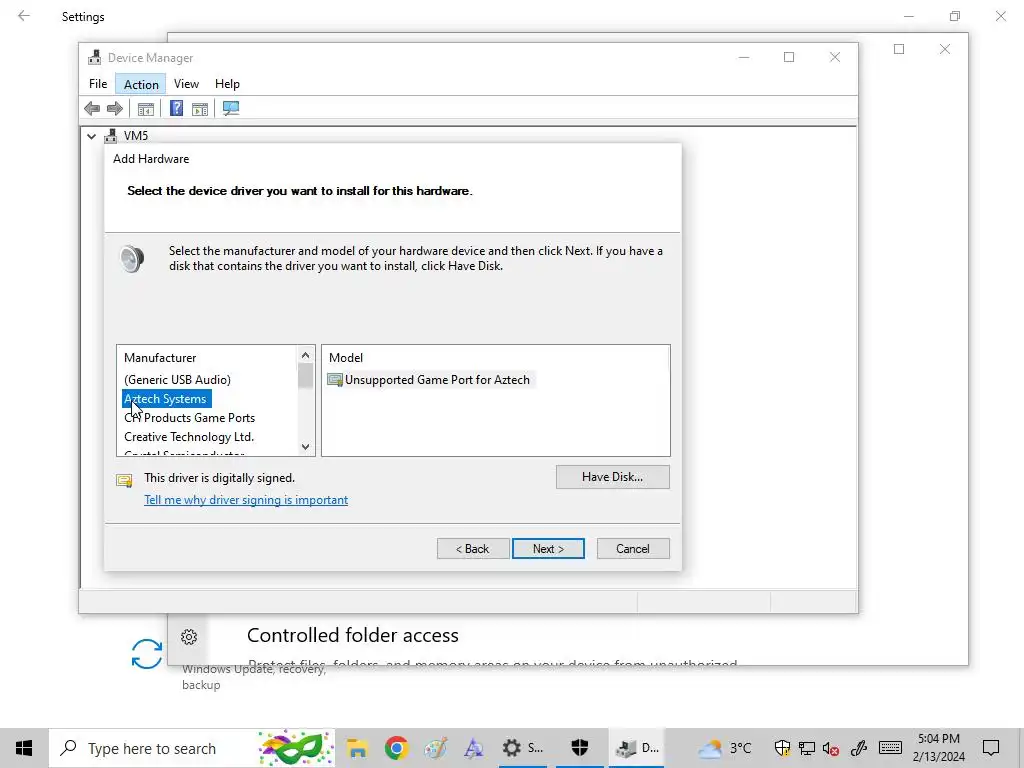Open Help using the blue question mark icon
This screenshot has height=768, width=1024.
[176, 108]
